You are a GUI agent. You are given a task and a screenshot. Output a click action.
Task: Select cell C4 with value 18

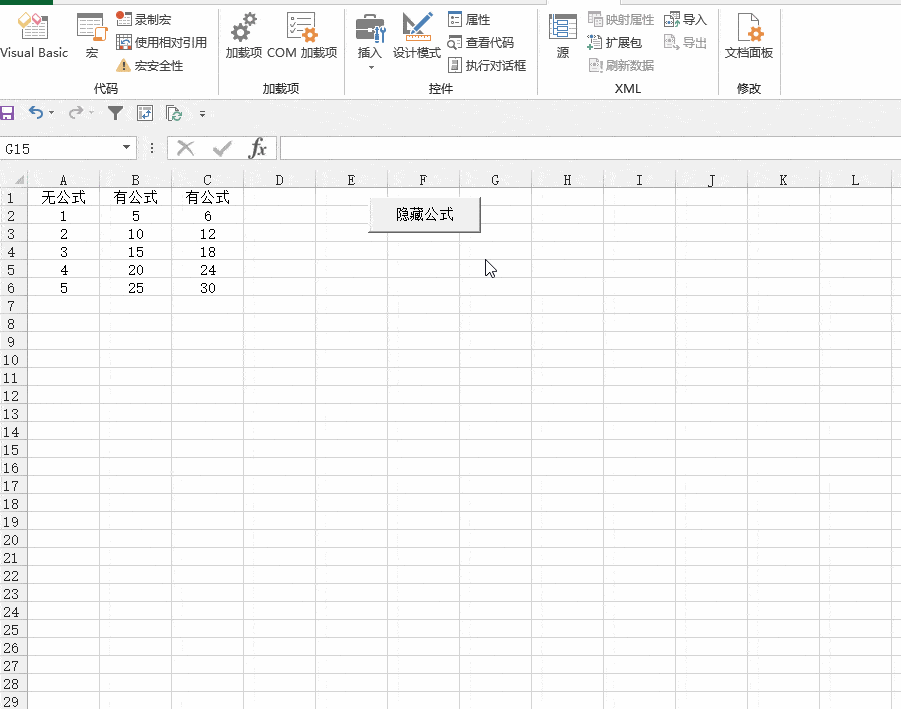[x=207, y=252]
